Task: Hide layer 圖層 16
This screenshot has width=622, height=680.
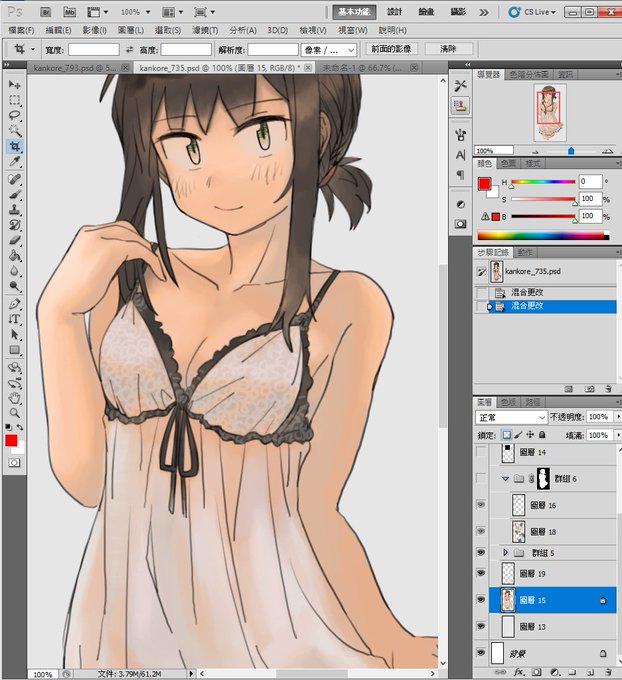Action: click(x=481, y=505)
